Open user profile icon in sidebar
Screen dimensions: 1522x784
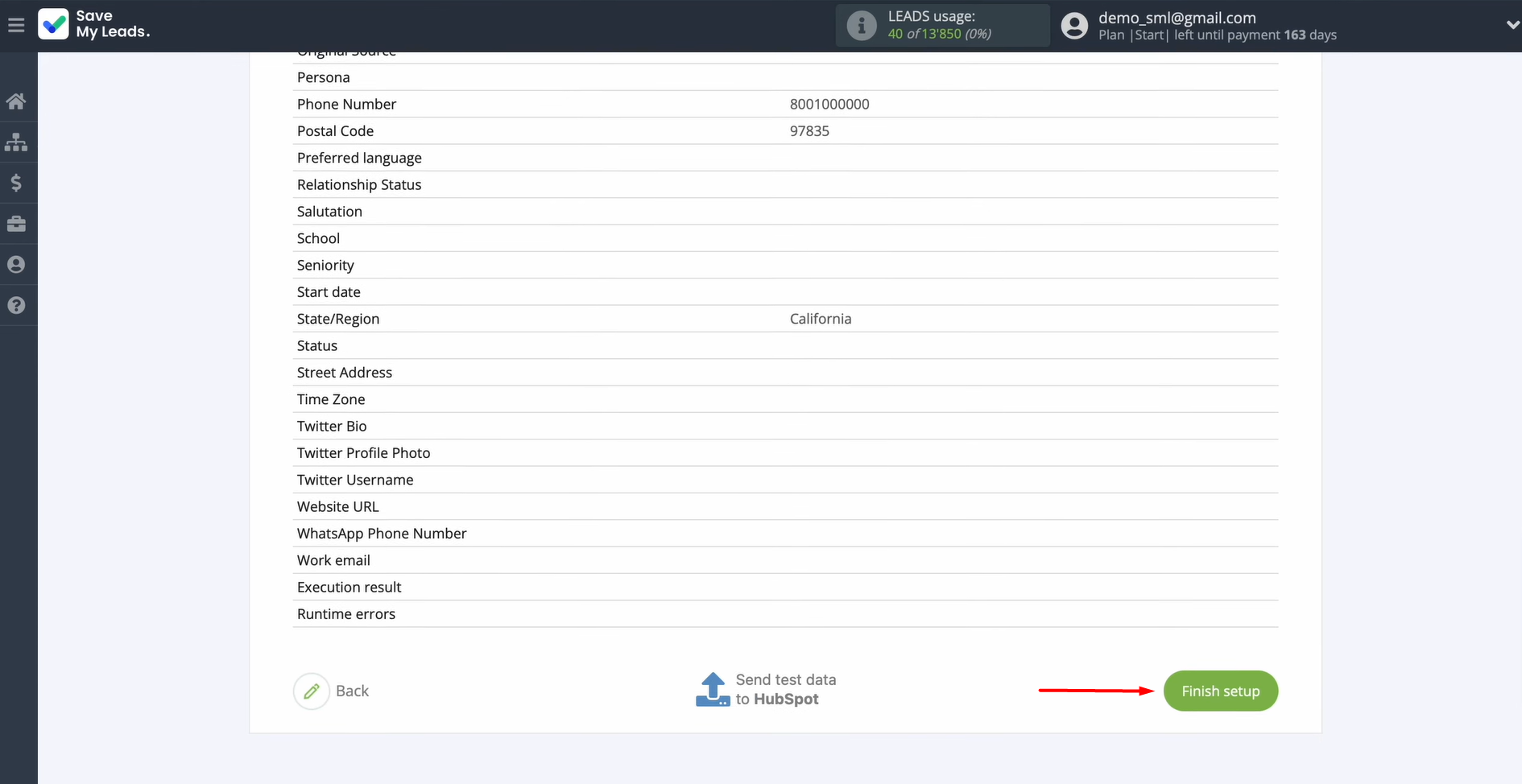(x=16, y=265)
